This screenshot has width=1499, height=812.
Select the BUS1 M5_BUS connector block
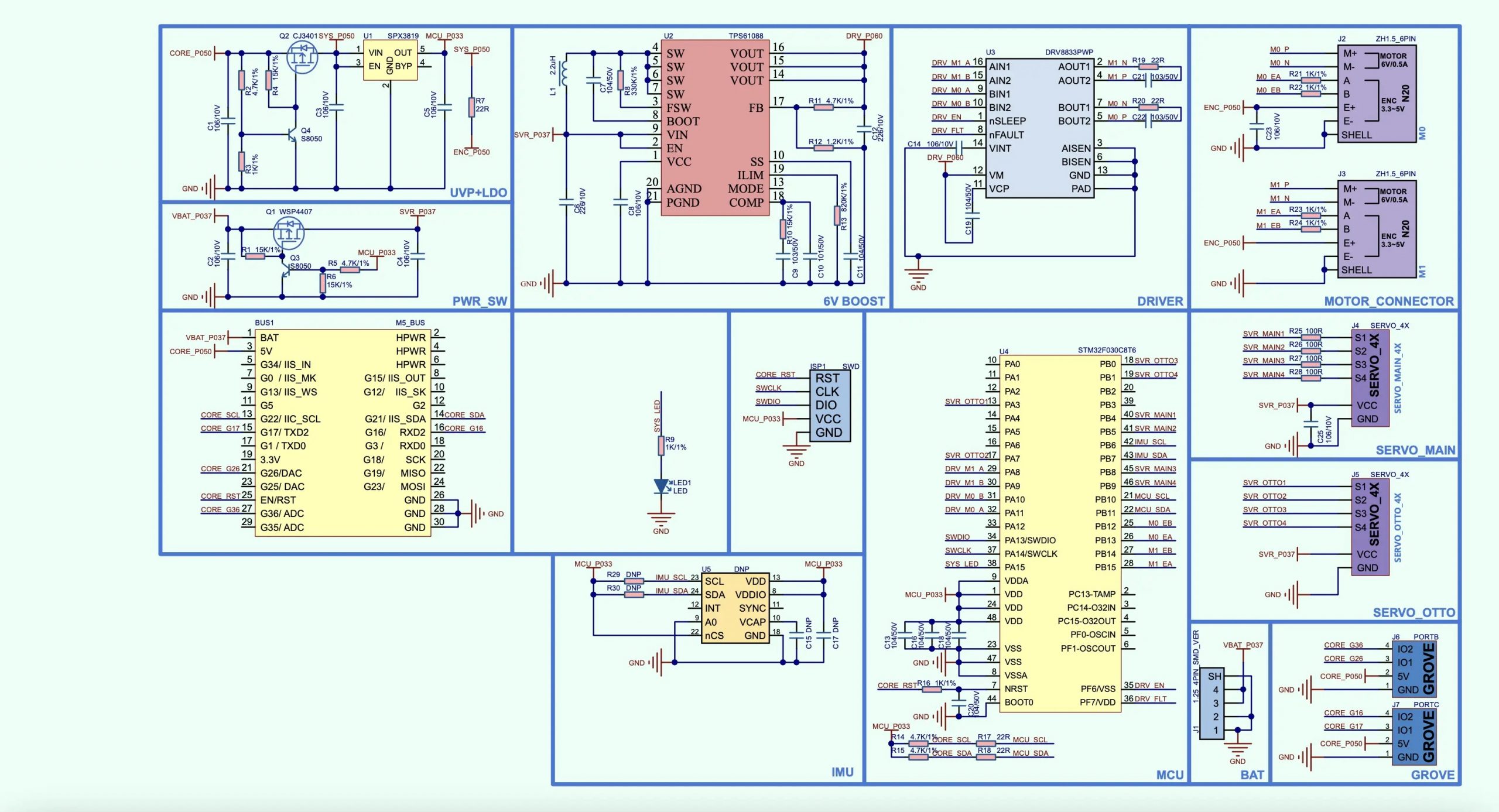click(343, 433)
